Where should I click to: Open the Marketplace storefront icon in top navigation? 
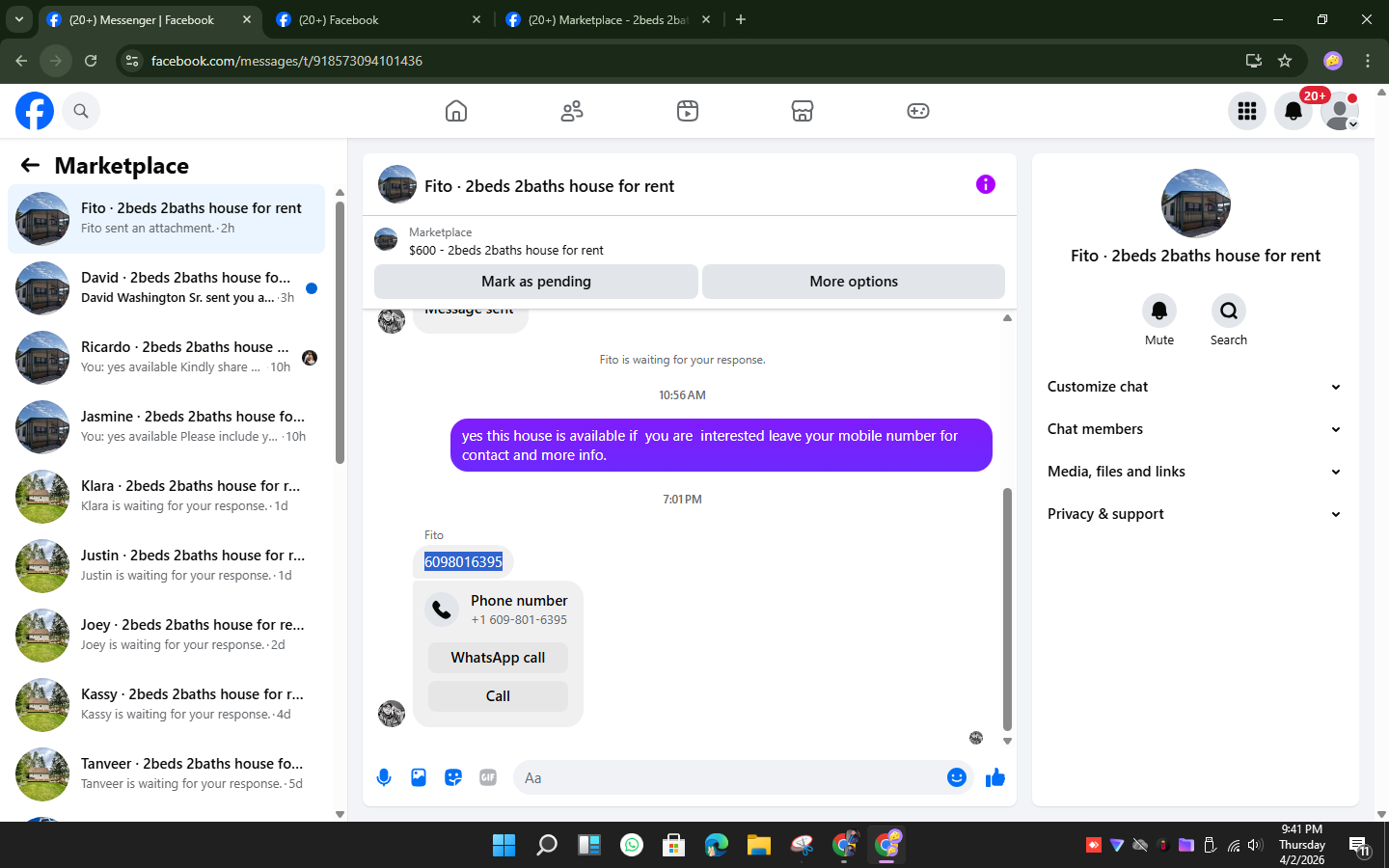[803, 111]
